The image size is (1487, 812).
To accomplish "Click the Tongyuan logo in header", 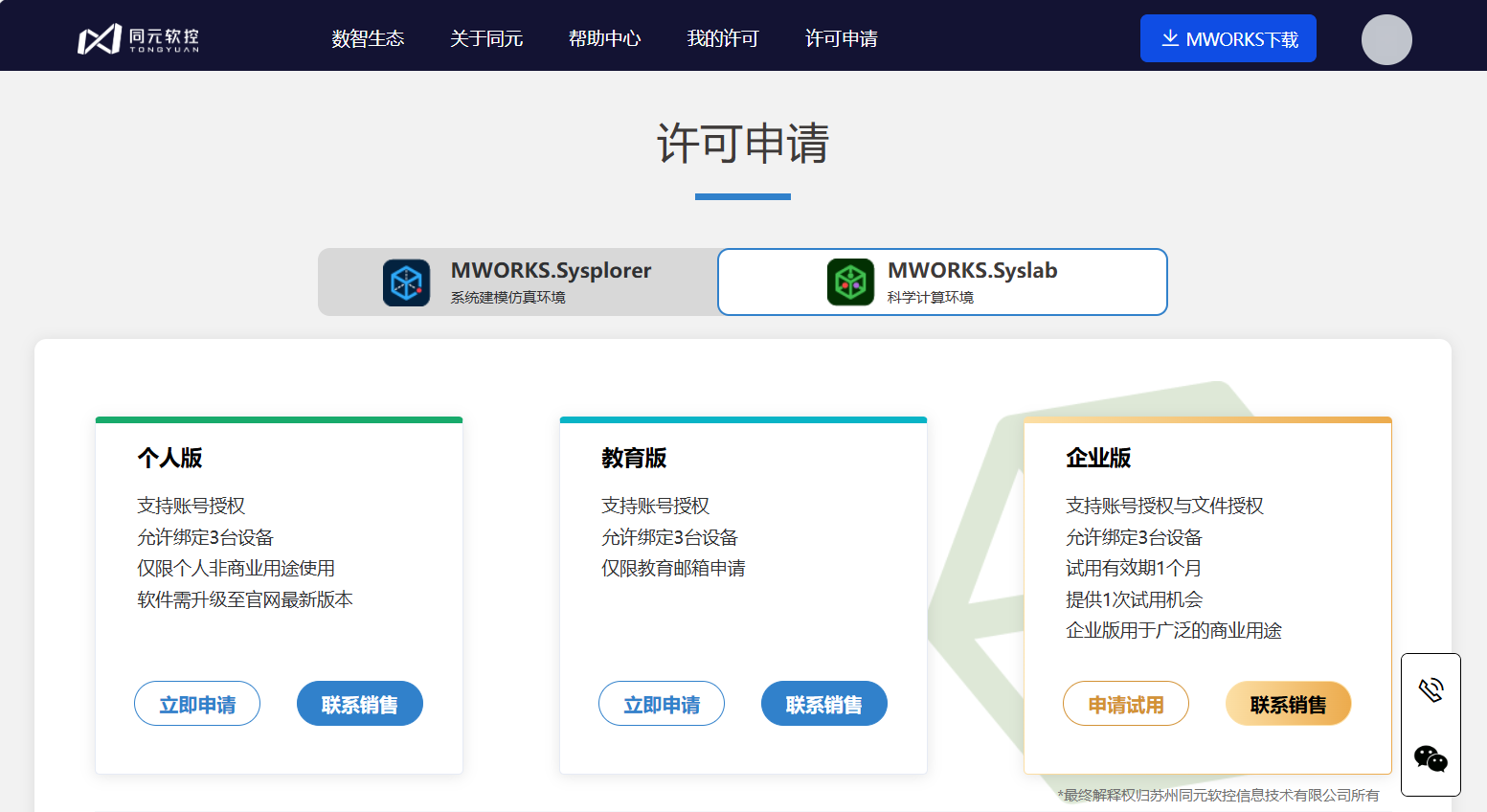I will [x=138, y=38].
